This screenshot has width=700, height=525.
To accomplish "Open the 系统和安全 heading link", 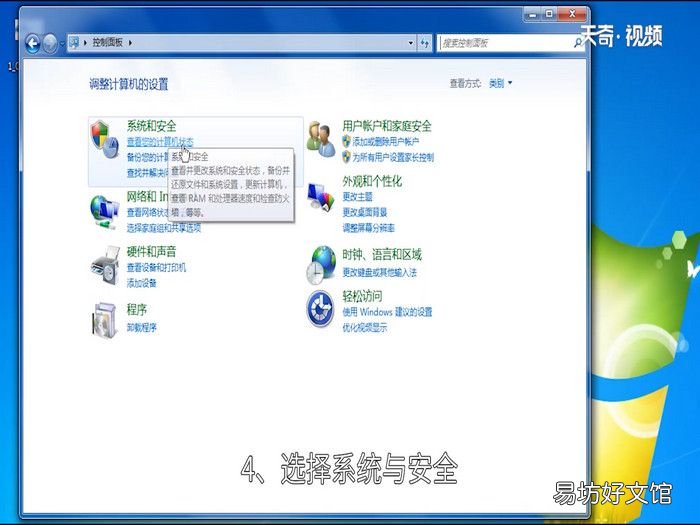I will pyautogui.click(x=151, y=126).
